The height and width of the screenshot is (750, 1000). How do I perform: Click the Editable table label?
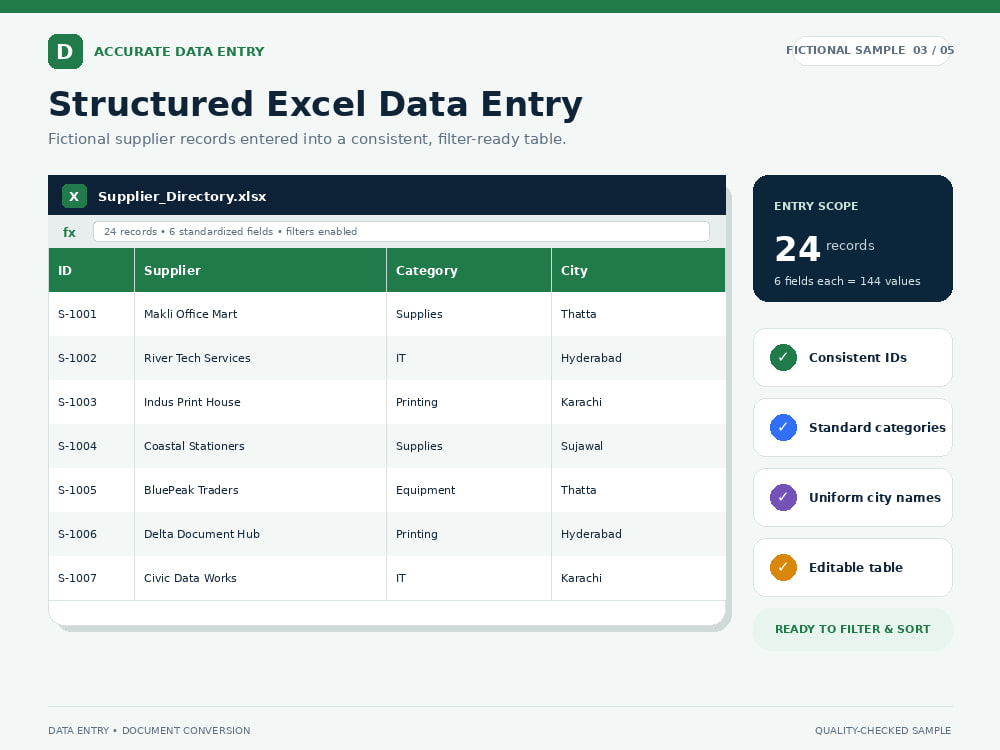pyautogui.click(x=856, y=568)
